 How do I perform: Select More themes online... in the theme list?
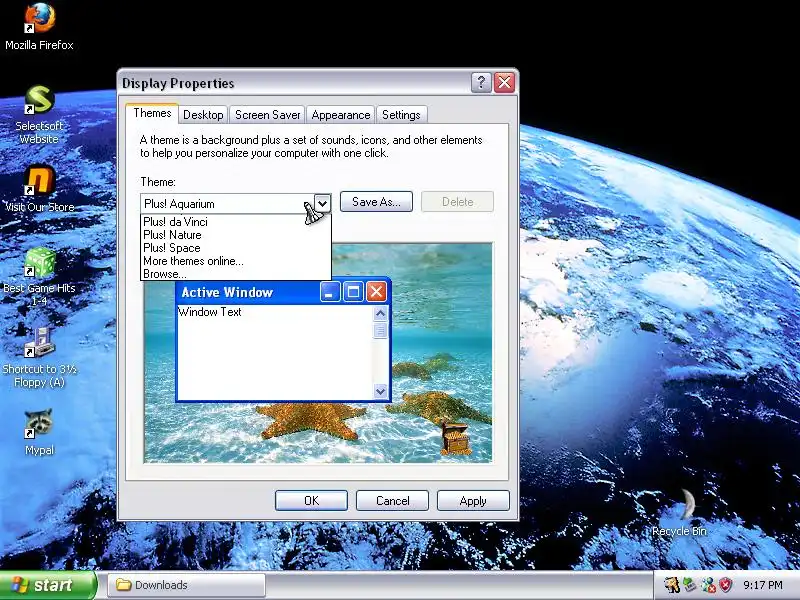[x=236, y=261]
